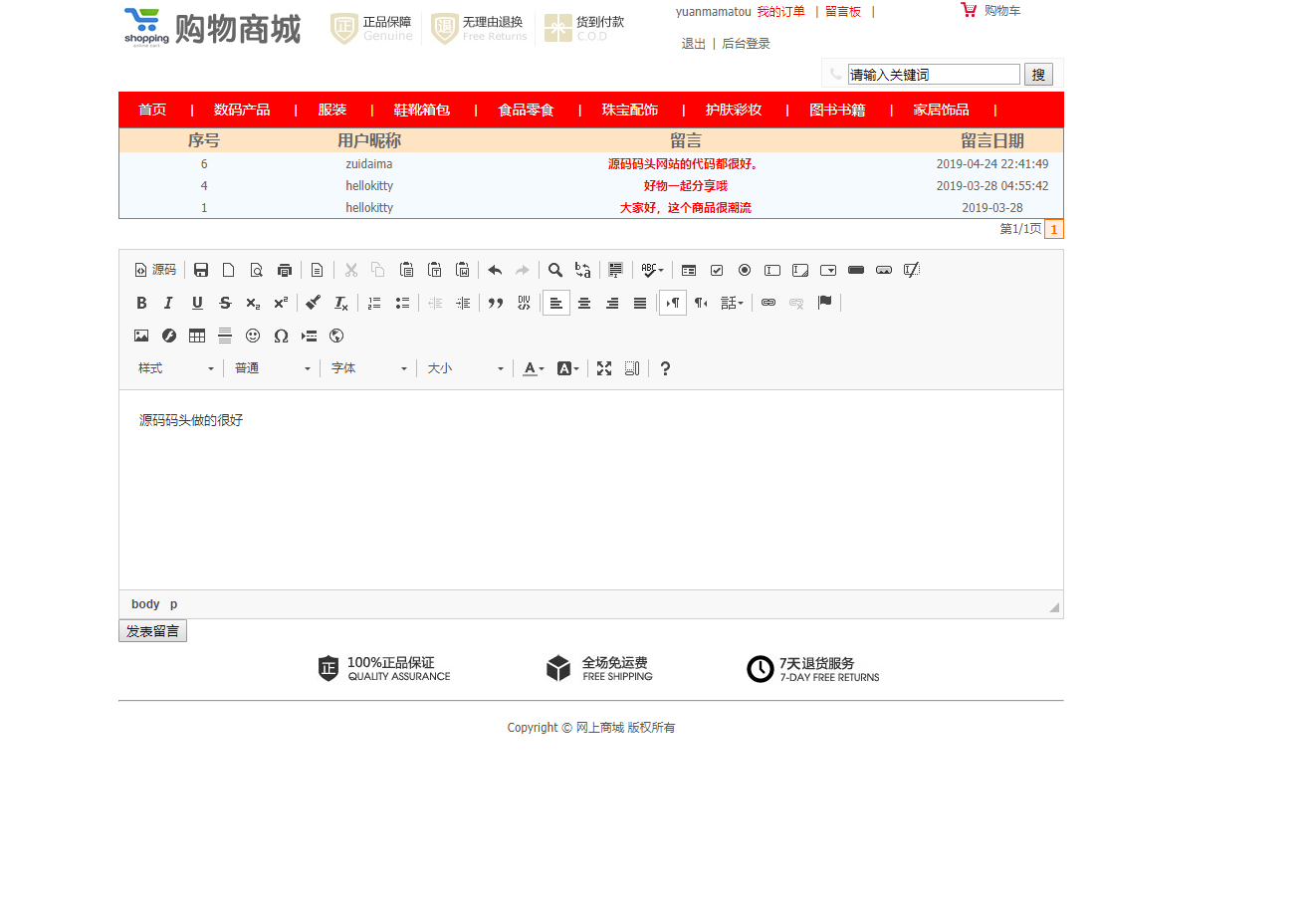
Task: Open the 数码产品 category menu
Action: [x=242, y=110]
